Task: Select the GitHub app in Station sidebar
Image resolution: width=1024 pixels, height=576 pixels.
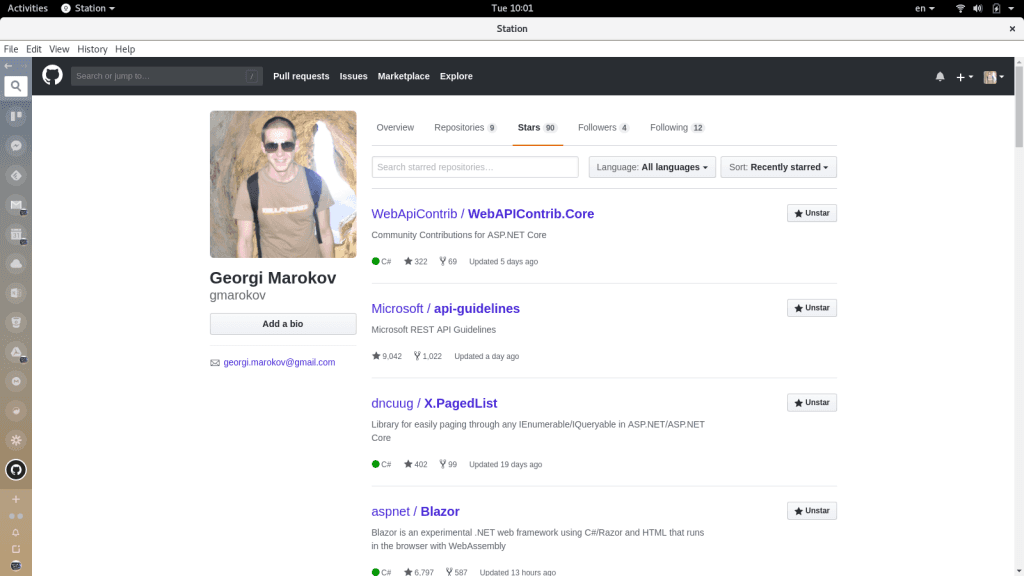Action: (x=16, y=470)
